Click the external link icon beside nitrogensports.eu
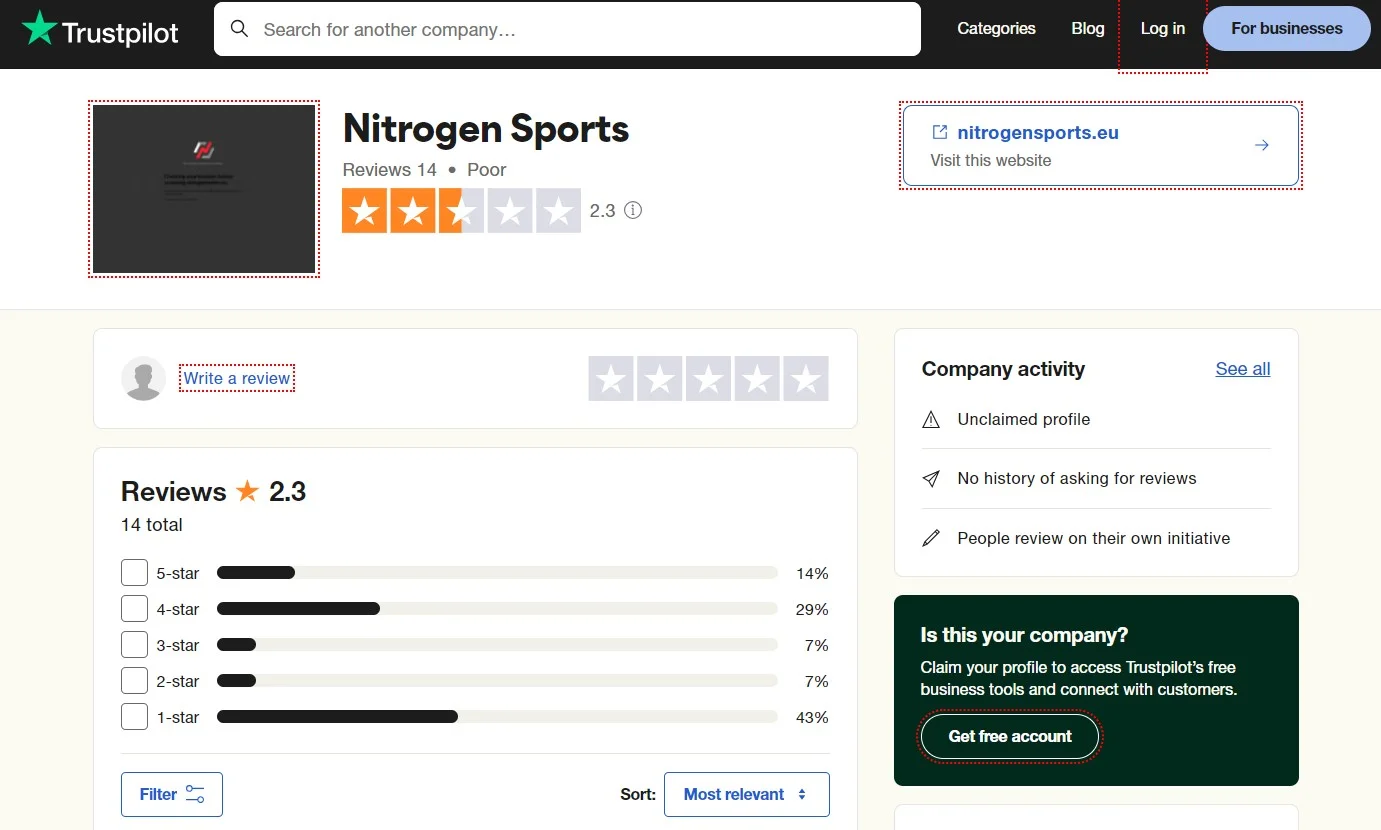Screen dimensions: 1381x830 click(x=937, y=131)
